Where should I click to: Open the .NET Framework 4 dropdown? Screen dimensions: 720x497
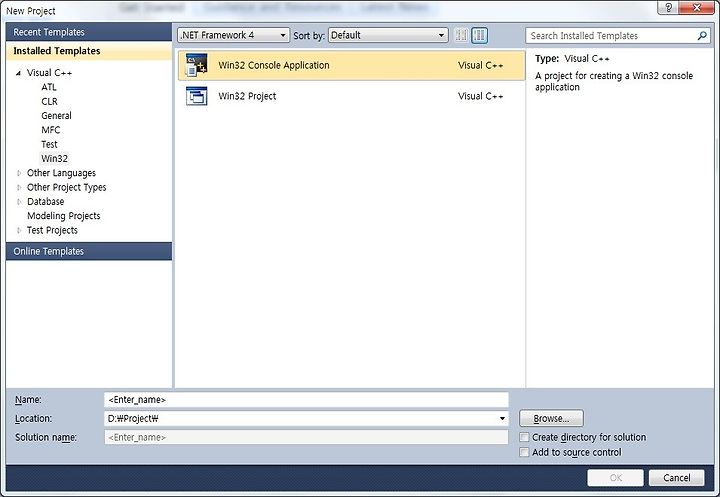234,35
